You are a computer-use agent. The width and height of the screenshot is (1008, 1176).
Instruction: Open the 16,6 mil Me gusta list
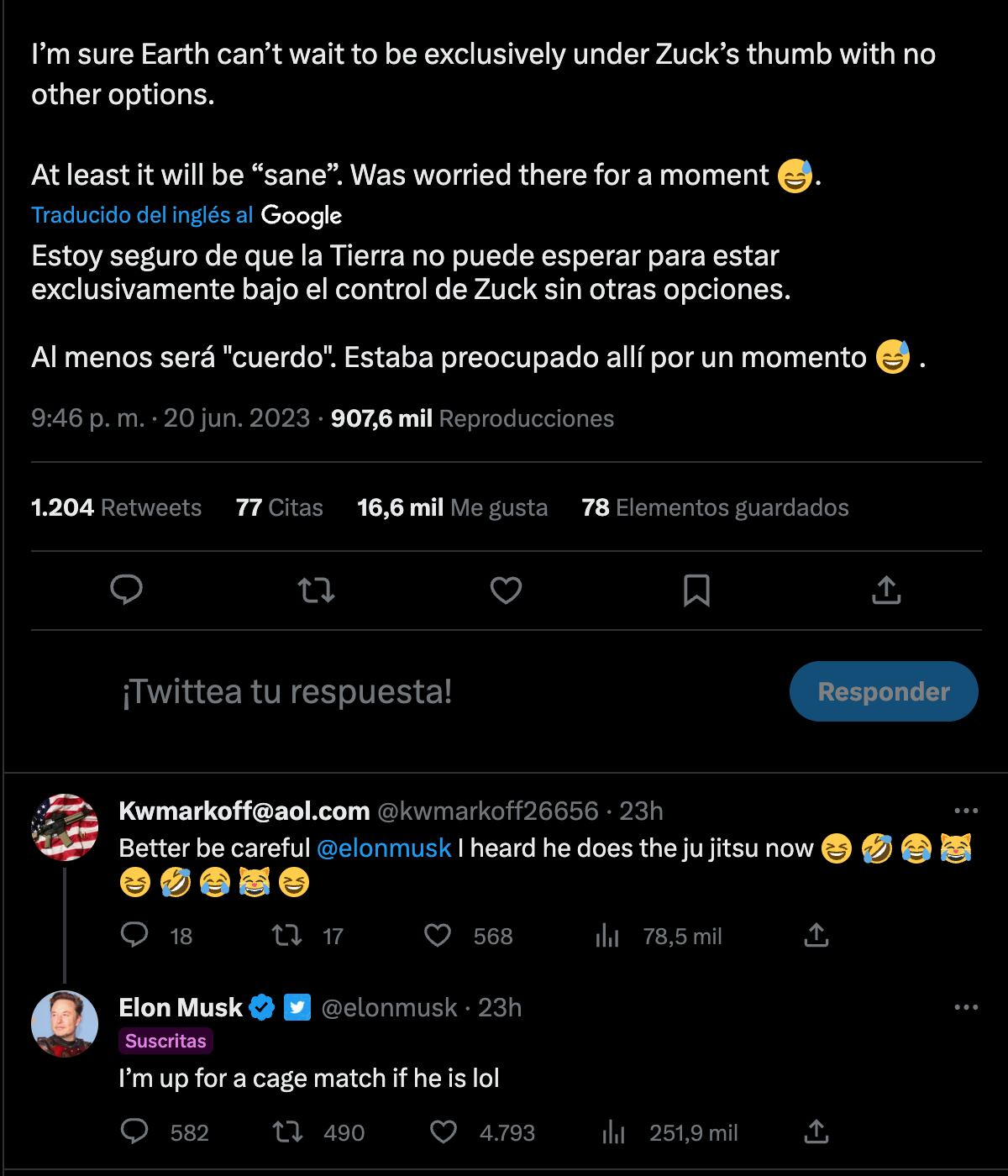[x=452, y=507]
